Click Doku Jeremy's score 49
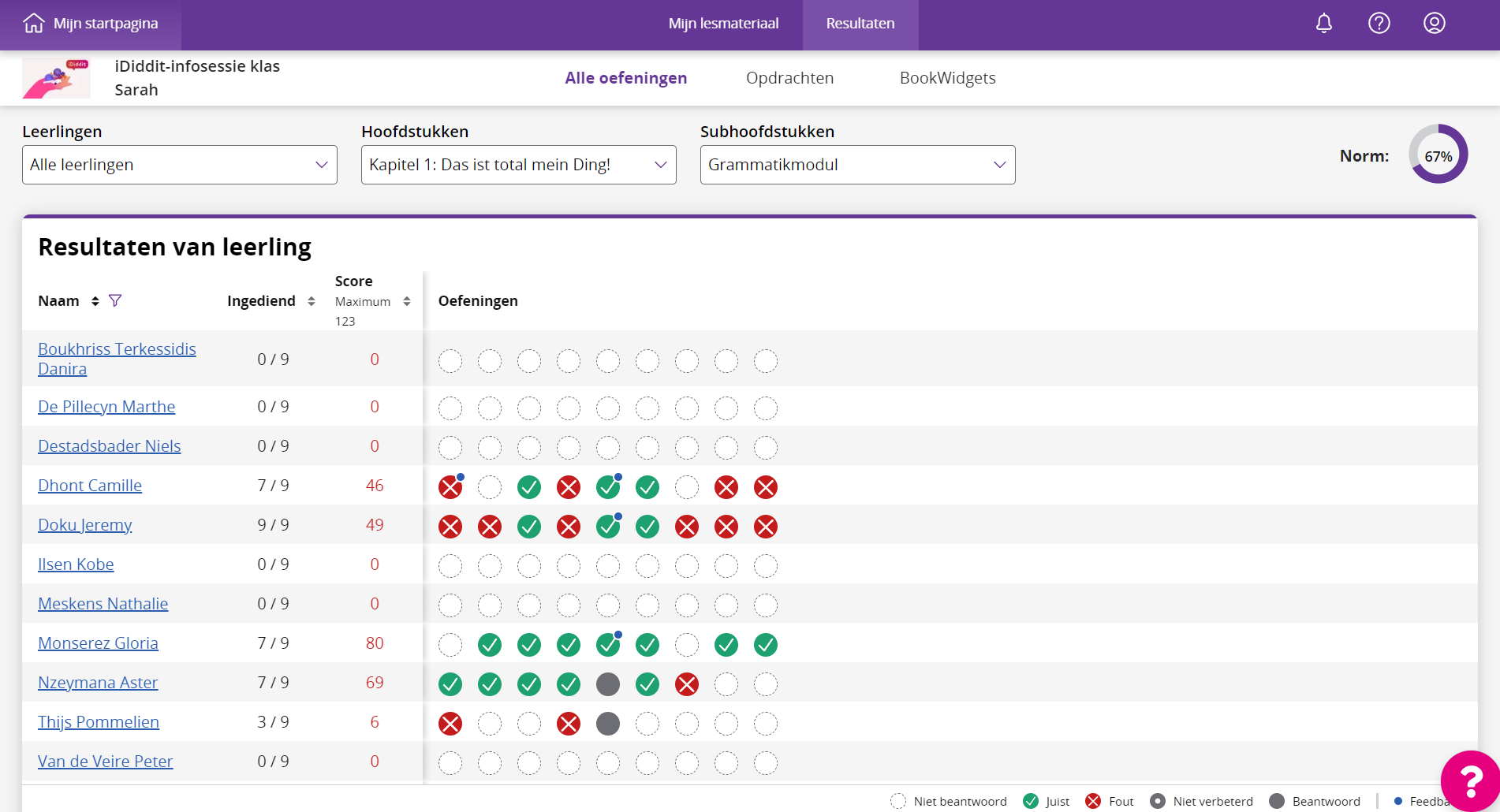 375,525
